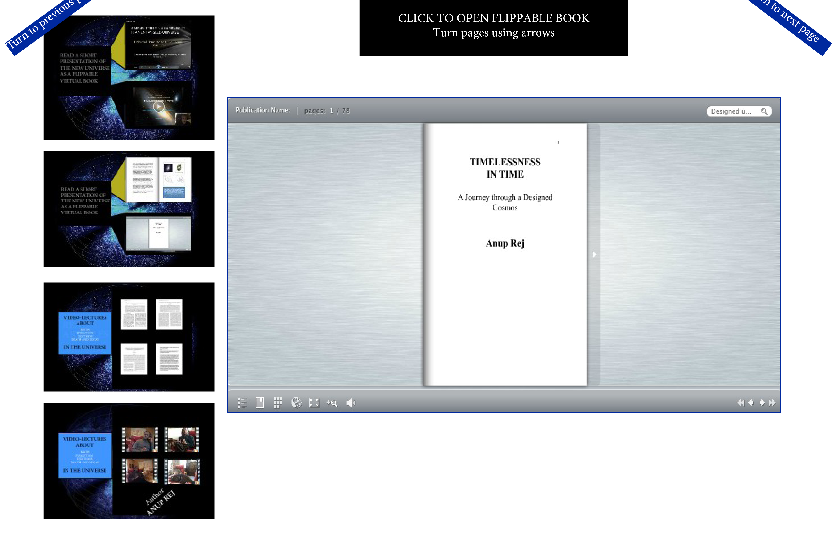Screen dimensions: 840x535
Task: Click the search box in viewer header
Action: pos(732,112)
